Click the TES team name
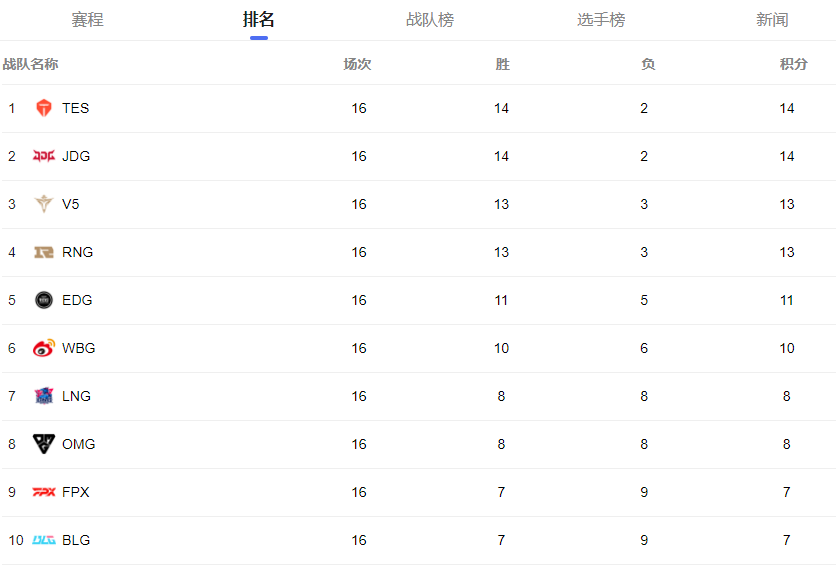This screenshot has height=567, width=836. coord(75,108)
